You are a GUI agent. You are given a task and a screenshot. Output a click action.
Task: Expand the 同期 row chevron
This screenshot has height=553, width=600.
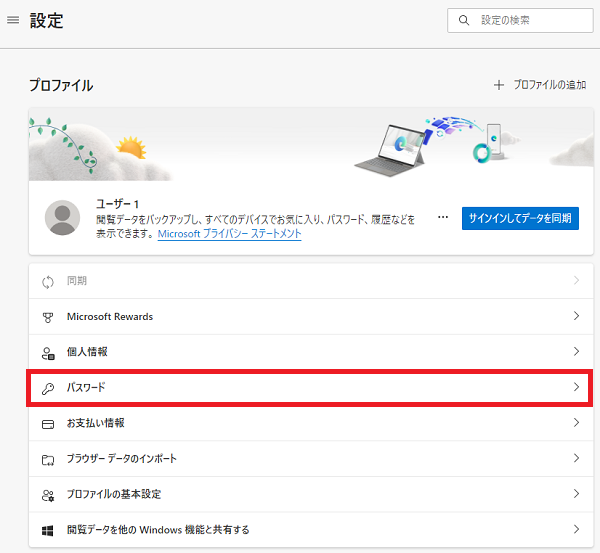[576, 281]
